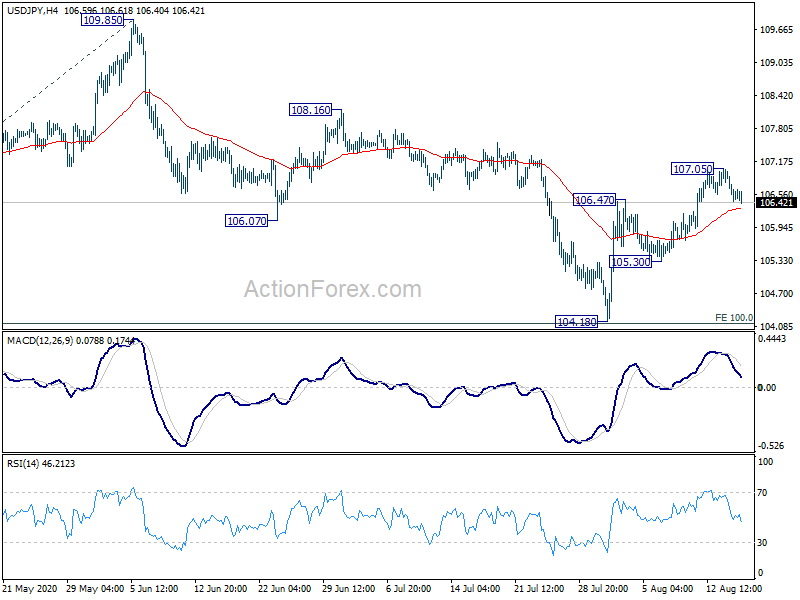Click the 106.470 price label
This screenshot has height=600, width=800.
594,200
